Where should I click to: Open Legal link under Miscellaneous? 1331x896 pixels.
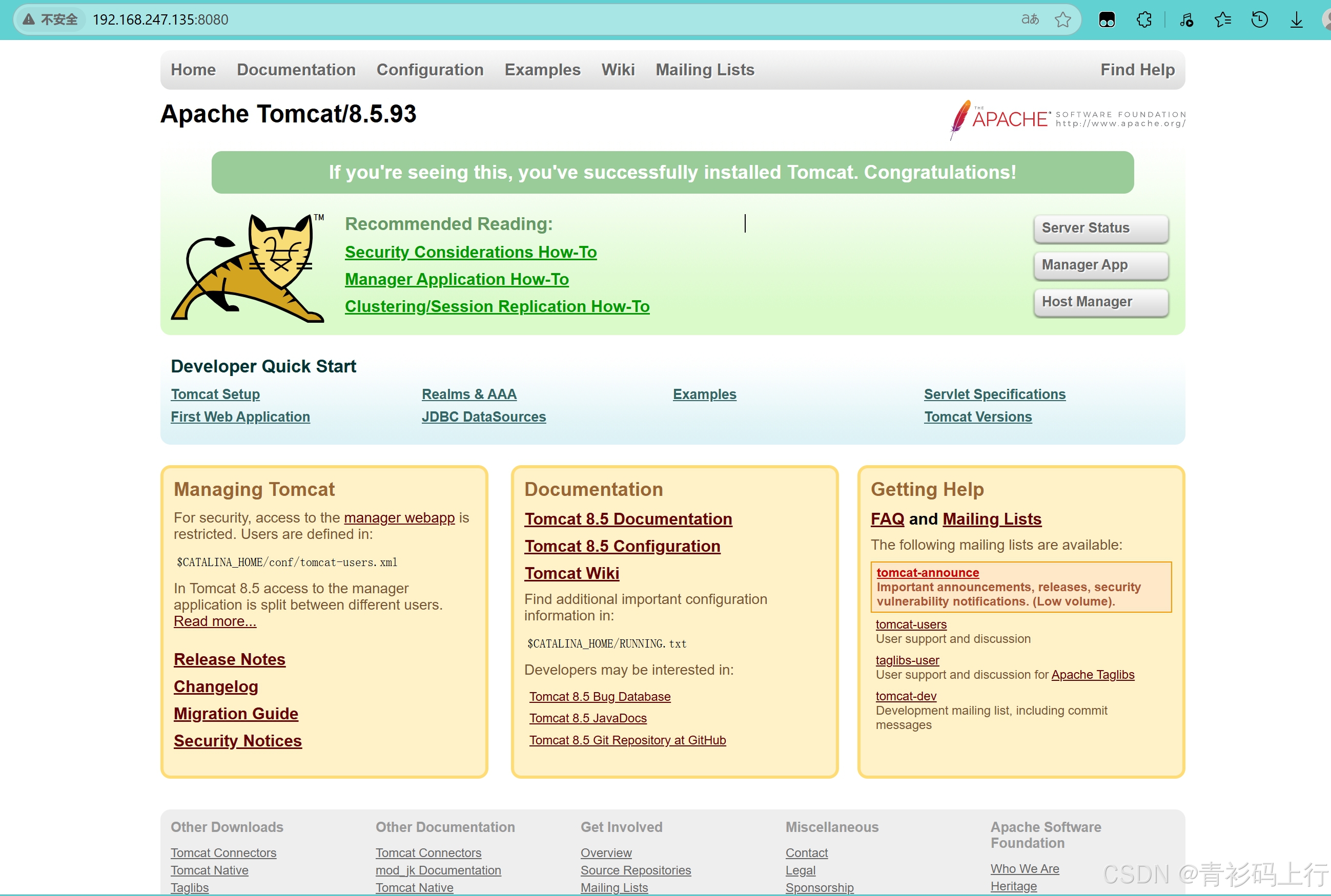pos(800,870)
